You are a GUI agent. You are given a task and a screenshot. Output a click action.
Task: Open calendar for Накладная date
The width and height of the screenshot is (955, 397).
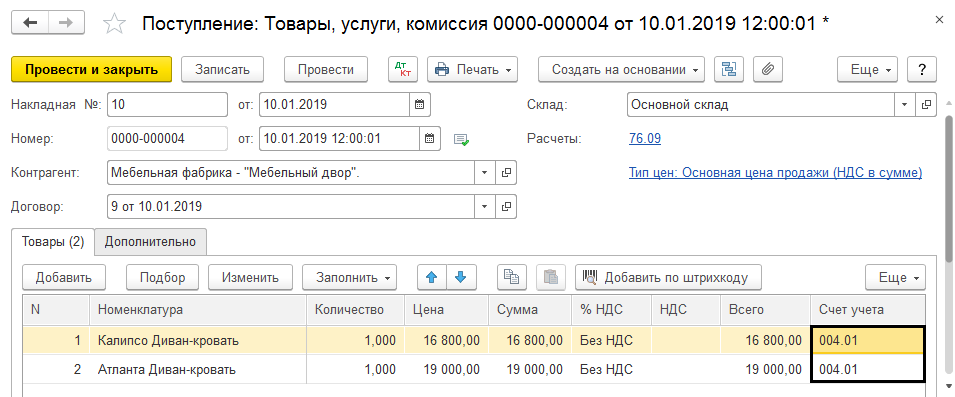pyautogui.click(x=419, y=104)
